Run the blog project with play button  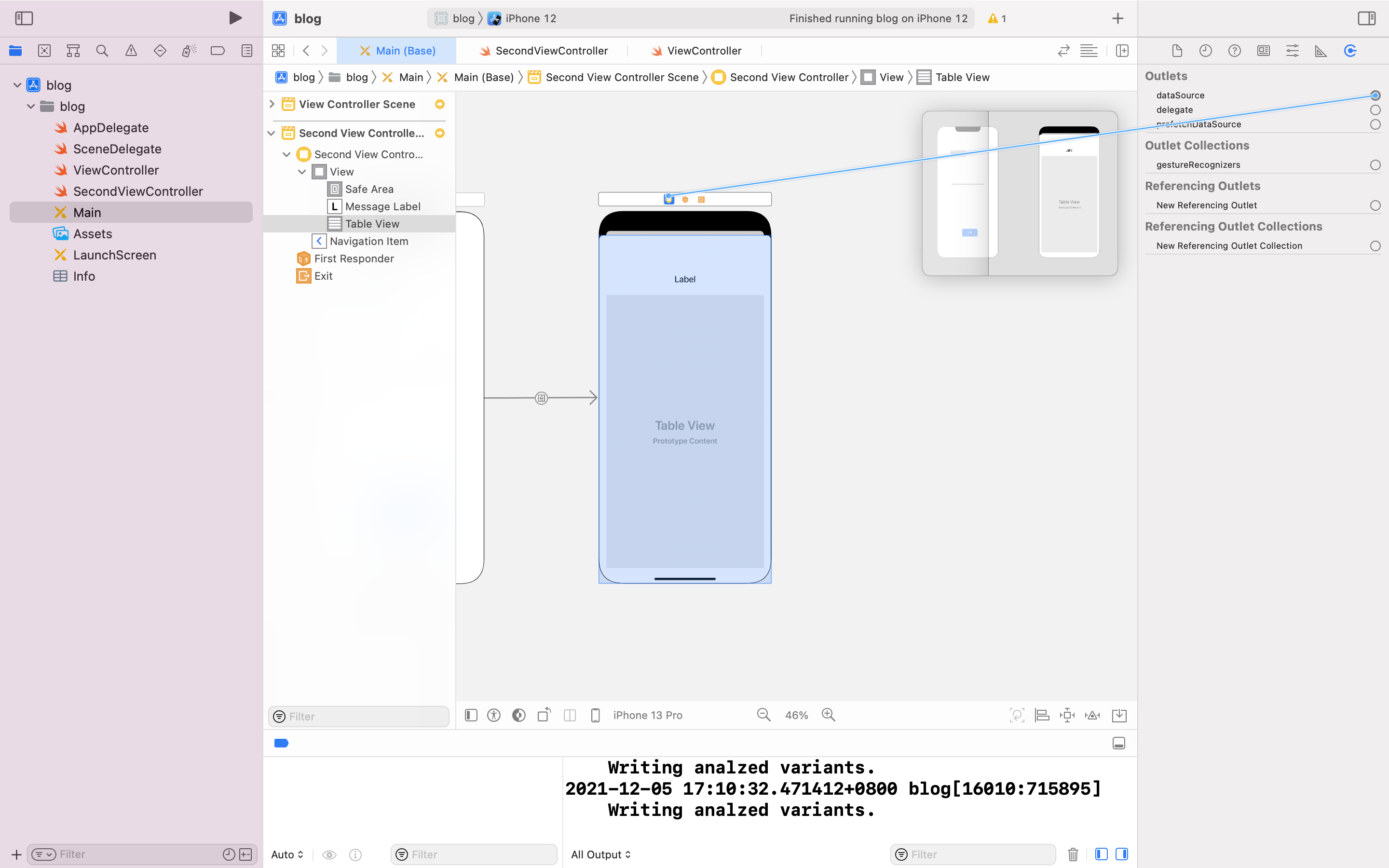click(235, 18)
